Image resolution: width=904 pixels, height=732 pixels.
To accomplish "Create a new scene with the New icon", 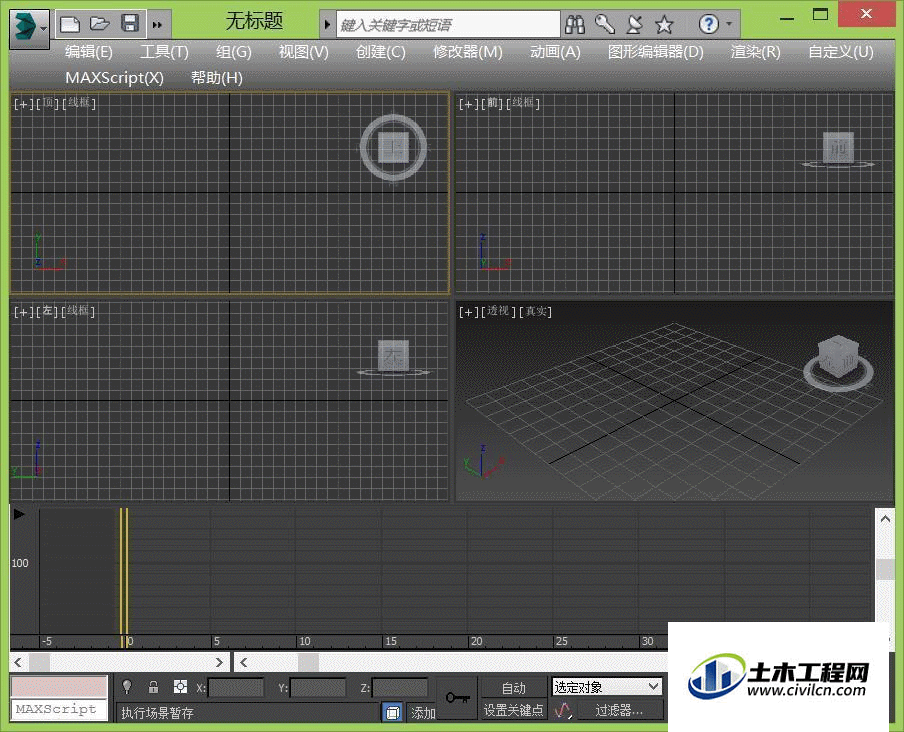I will [x=70, y=24].
